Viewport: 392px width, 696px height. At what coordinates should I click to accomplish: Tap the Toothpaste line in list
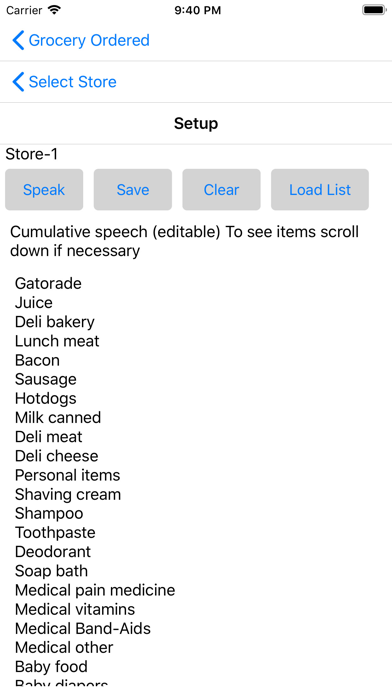[x=55, y=533]
